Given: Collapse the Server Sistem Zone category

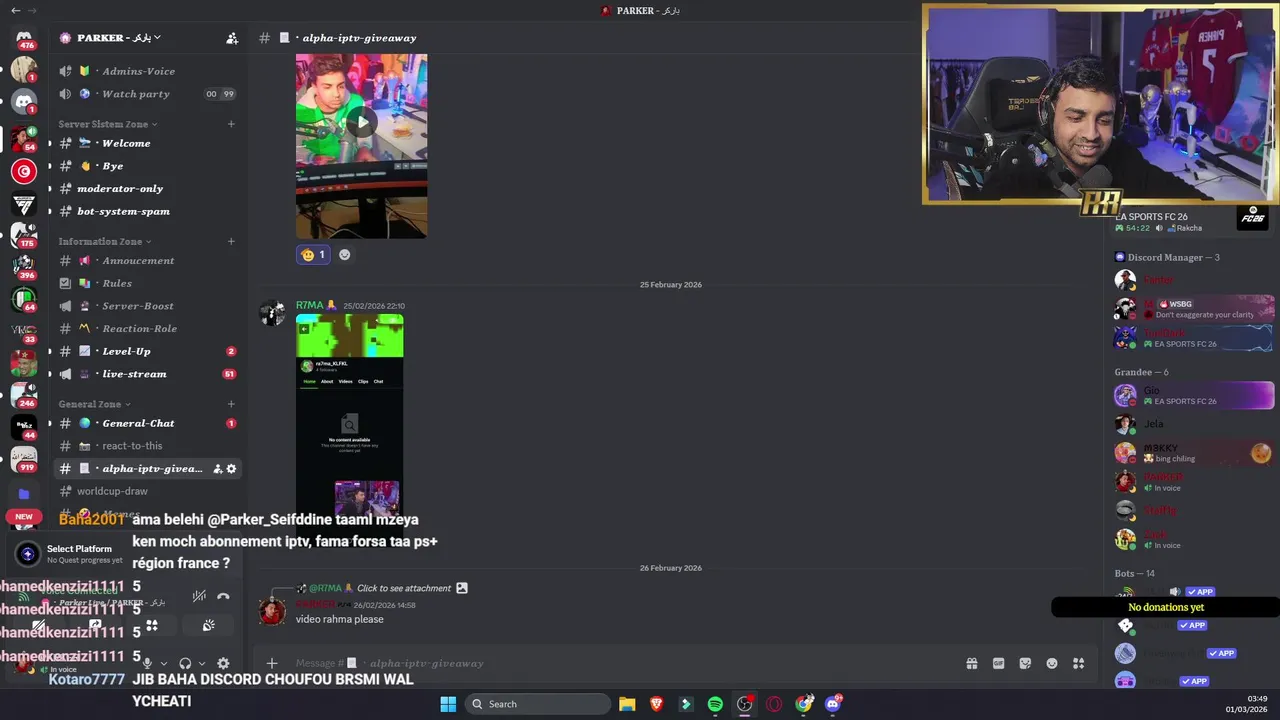Looking at the screenshot, I should pos(108,124).
